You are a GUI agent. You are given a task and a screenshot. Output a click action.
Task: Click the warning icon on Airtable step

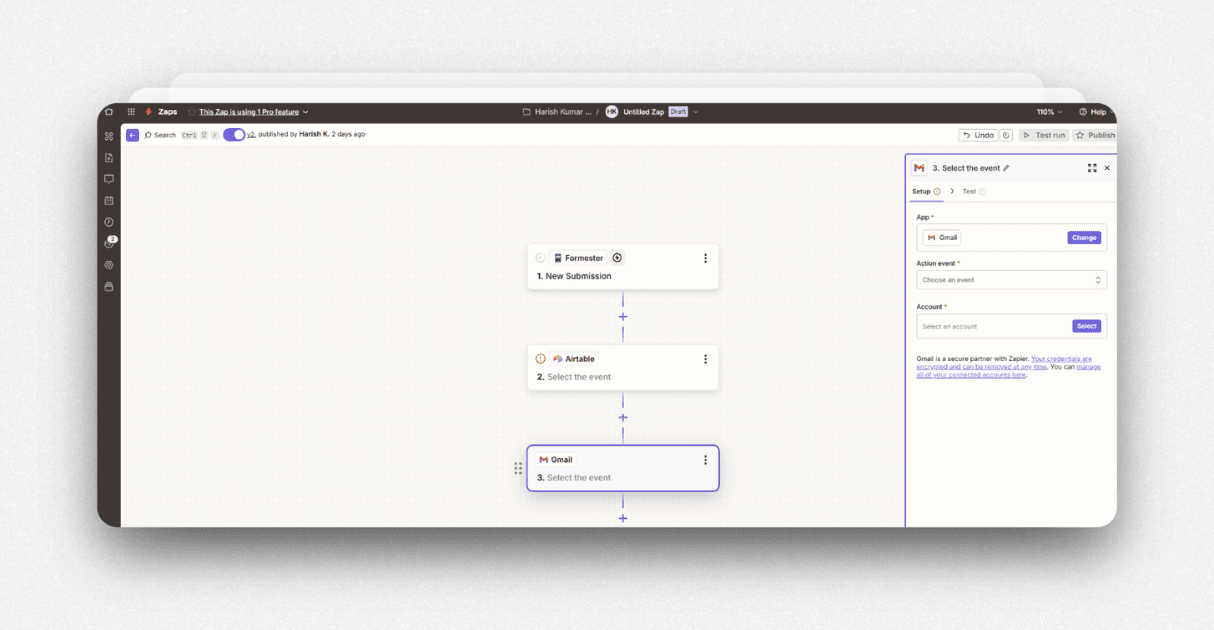541,359
